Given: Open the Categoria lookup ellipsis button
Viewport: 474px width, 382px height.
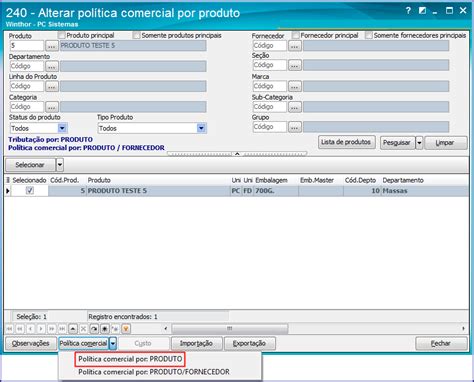Looking at the screenshot, I should [52, 107].
